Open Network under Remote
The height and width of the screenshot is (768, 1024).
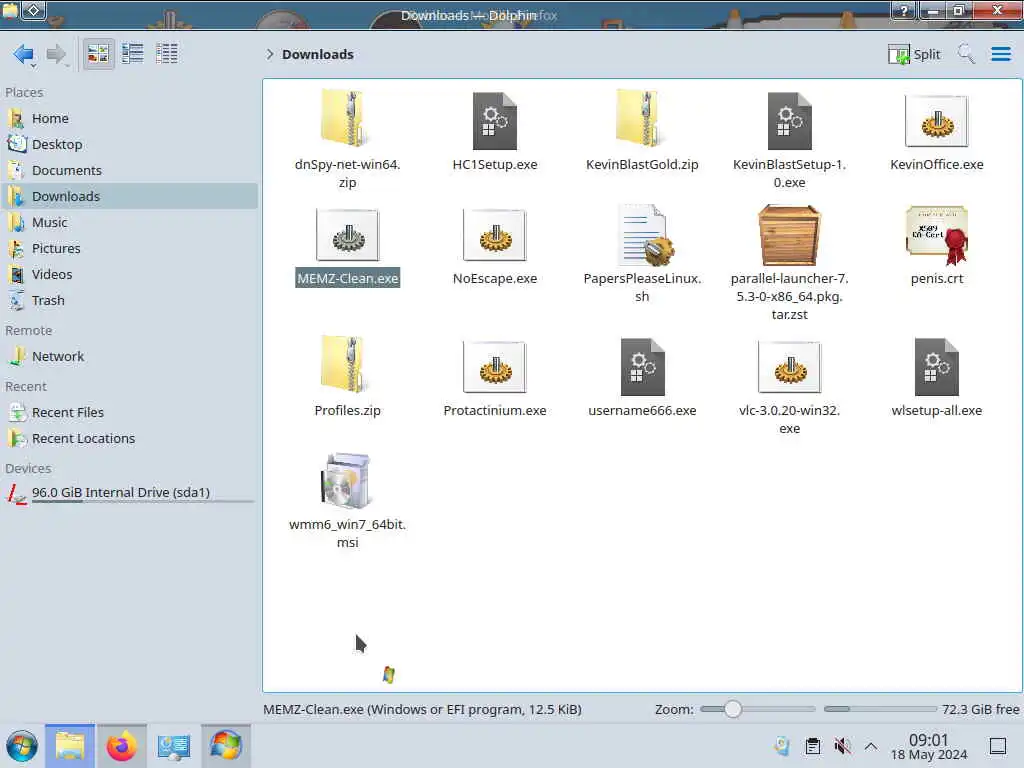131,357
